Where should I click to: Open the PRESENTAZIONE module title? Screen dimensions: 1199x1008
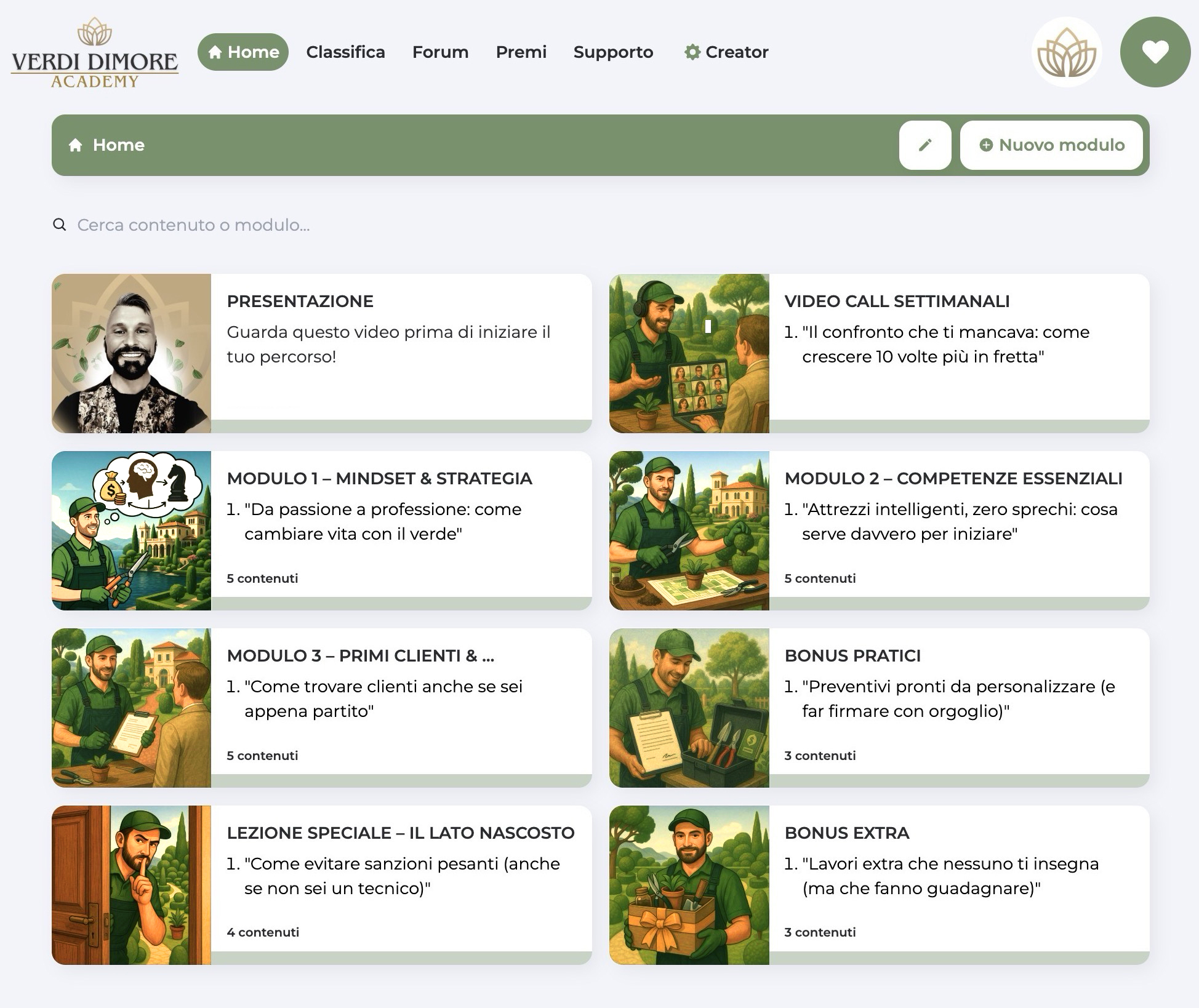click(x=300, y=302)
